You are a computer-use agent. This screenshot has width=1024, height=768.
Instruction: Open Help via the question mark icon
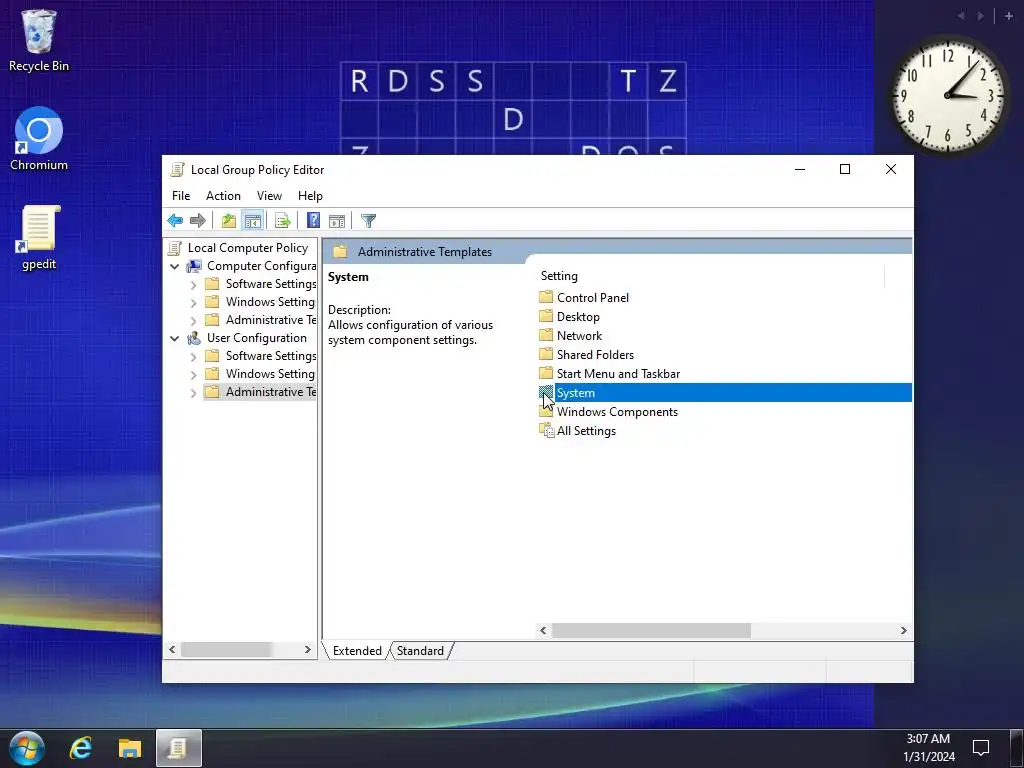313,221
